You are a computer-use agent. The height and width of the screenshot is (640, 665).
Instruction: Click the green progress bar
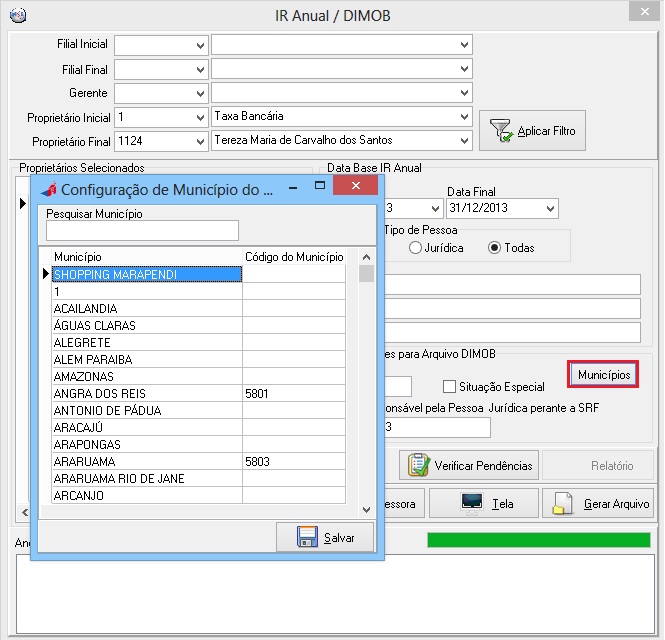[538, 540]
